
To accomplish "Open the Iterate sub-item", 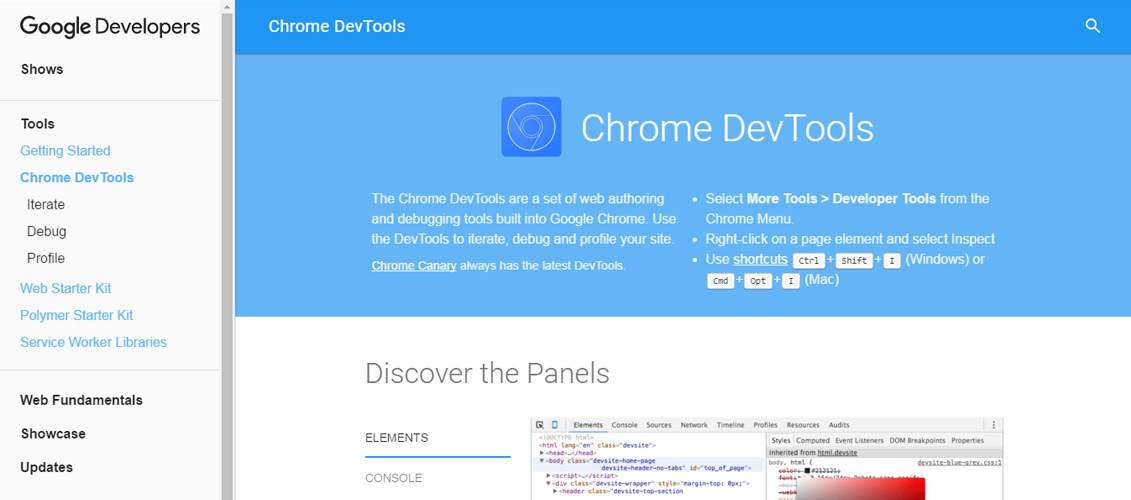I will tap(45, 205).
